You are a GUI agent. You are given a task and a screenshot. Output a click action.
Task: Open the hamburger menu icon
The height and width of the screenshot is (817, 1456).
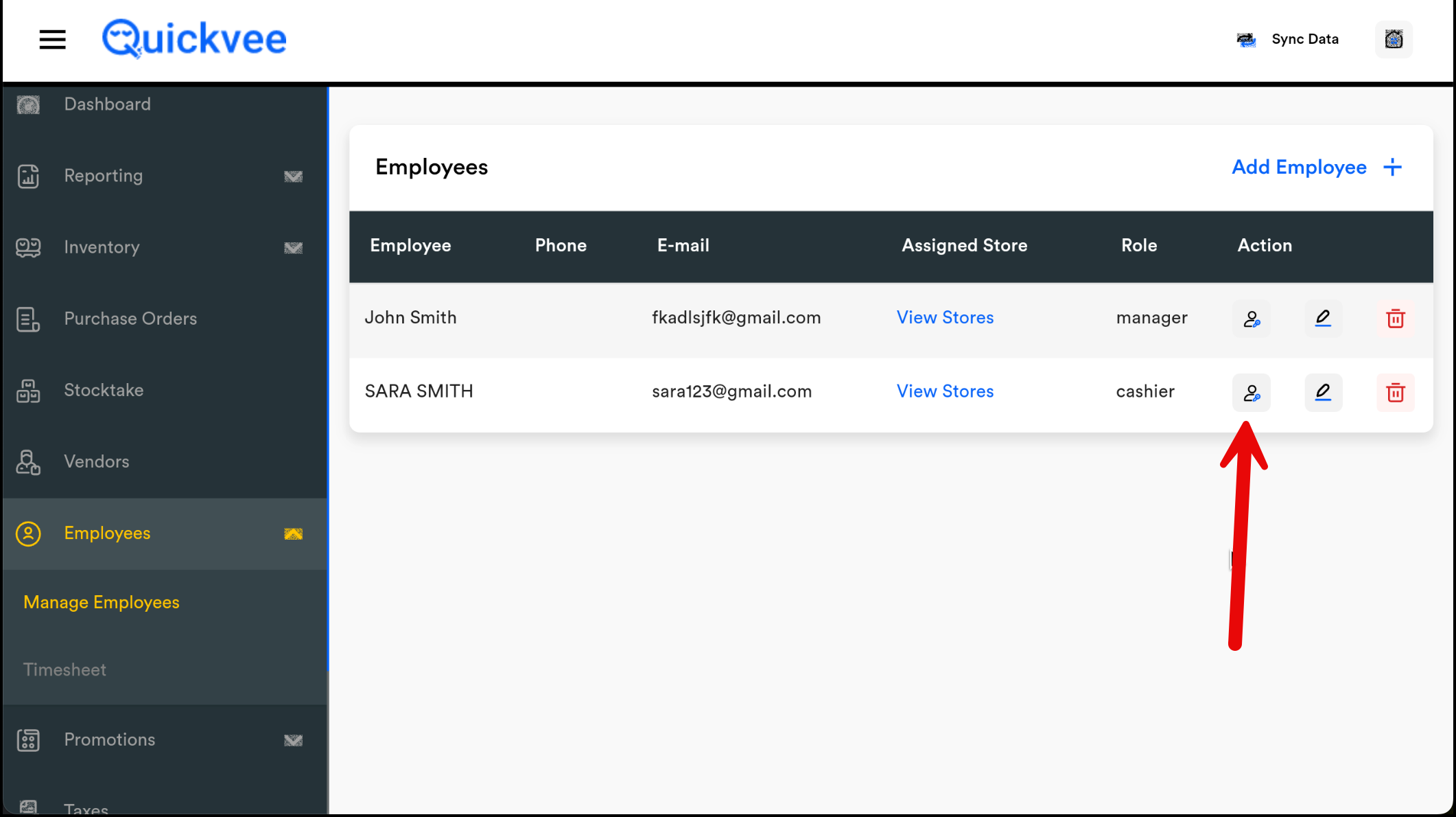click(52, 39)
